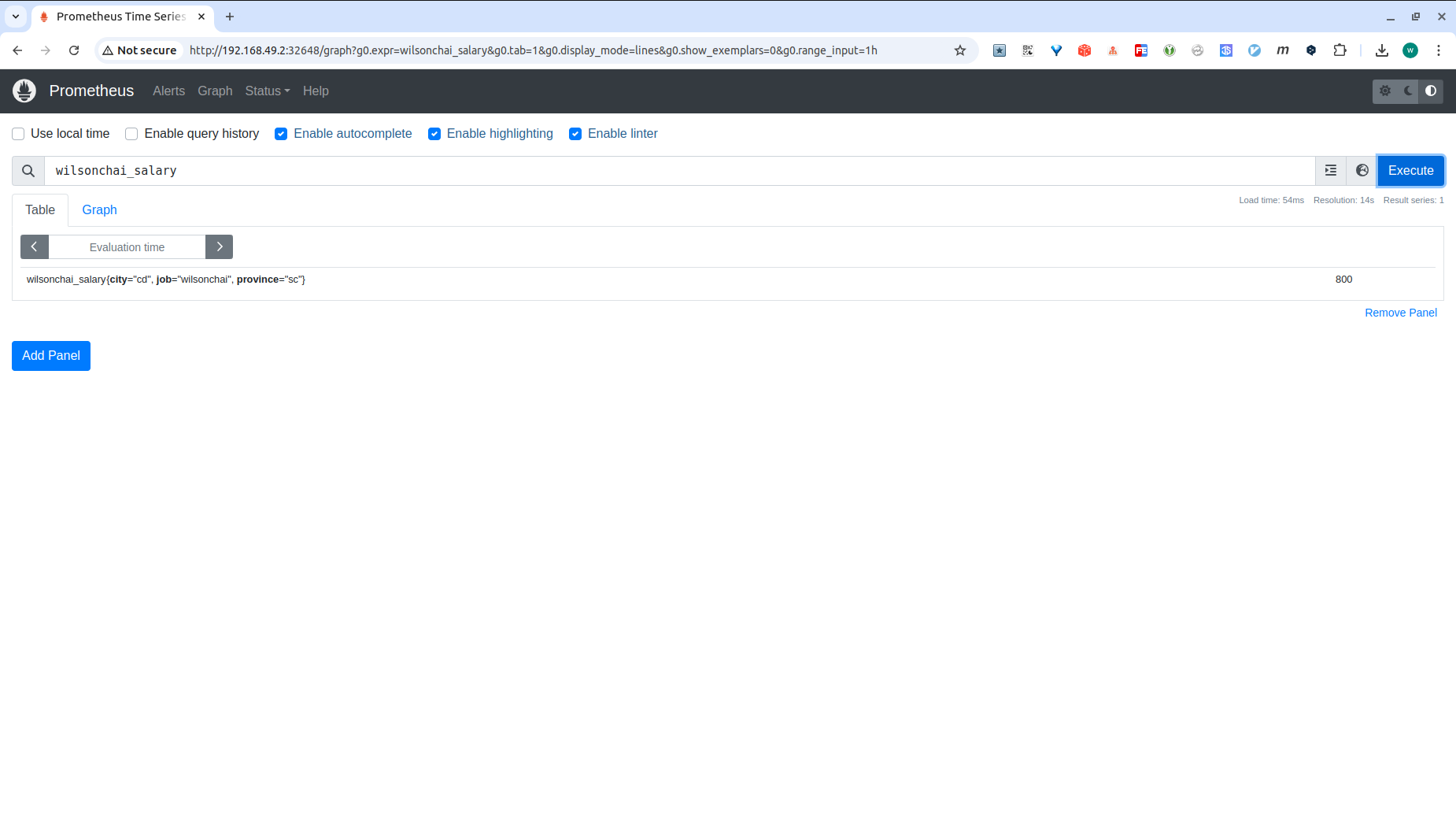Click the Prometheus brand title

pyautogui.click(x=91, y=91)
